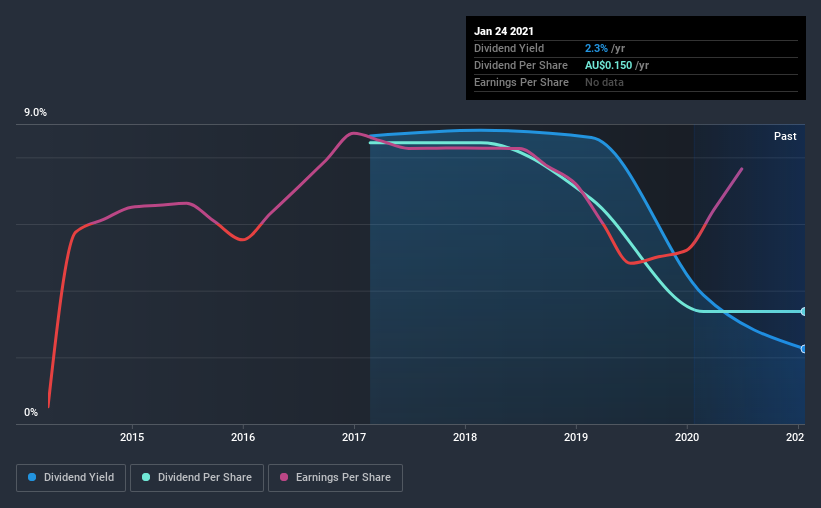Click the Dividend Yield endpoint marker
The image size is (821, 508).
[803, 349]
